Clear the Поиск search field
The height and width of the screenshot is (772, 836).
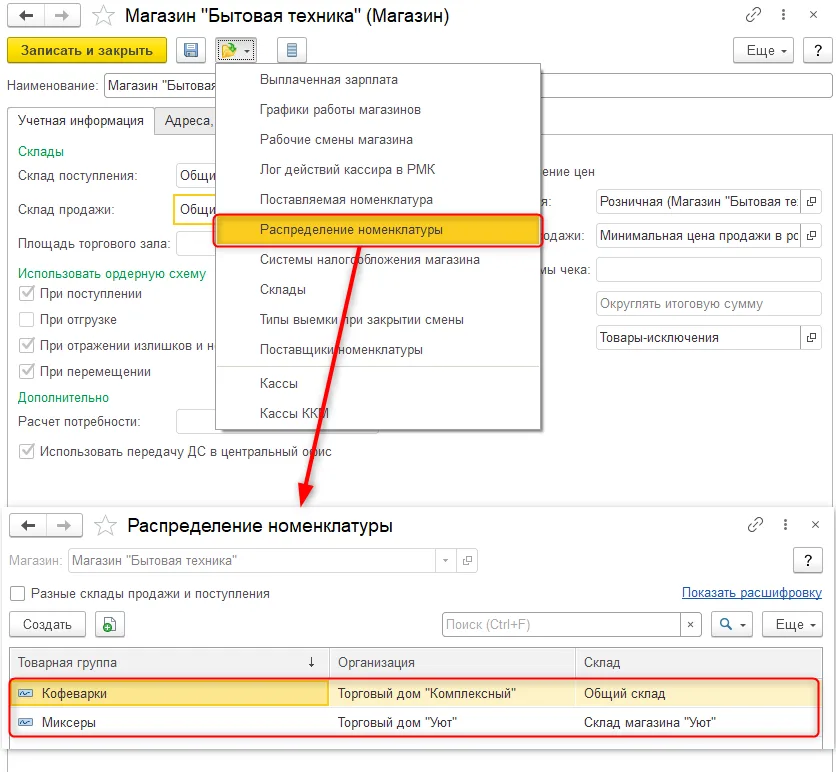[690, 624]
